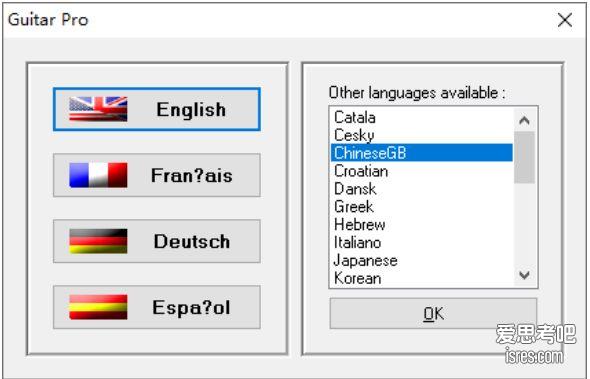Select ChineseGB in the language list
The height and width of the screenshot is (379, 590).
click(x=421, y=153)
